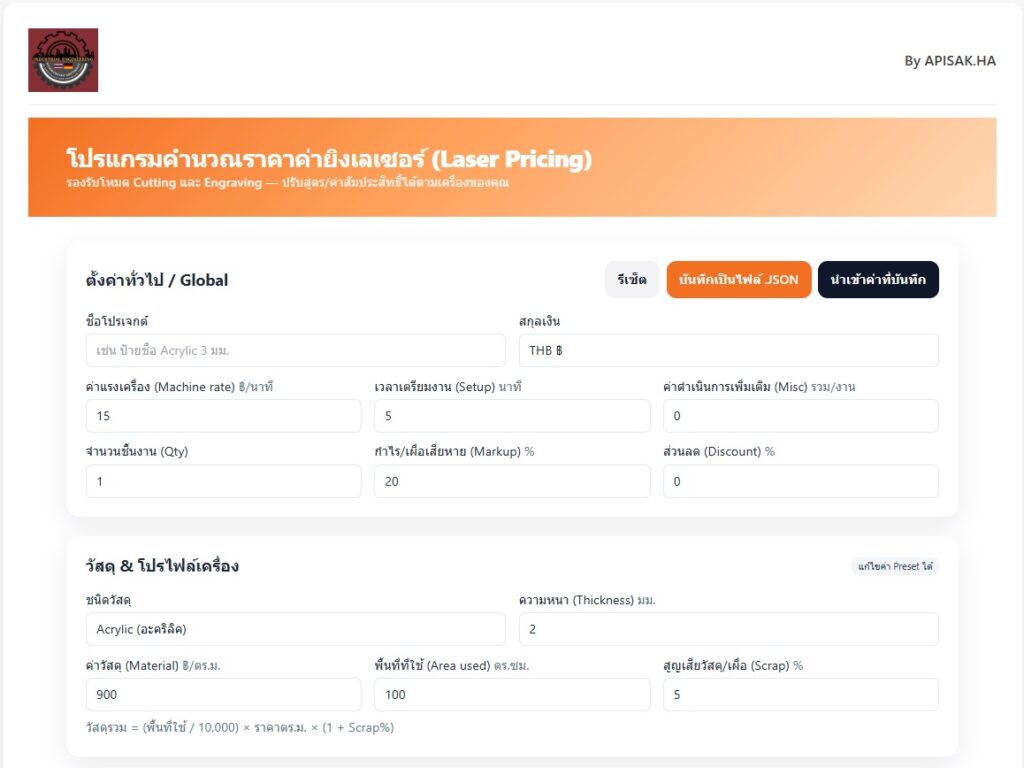Focus the Material cost per sq.m. field
The image size is (1024, 768).
point(224,694)
